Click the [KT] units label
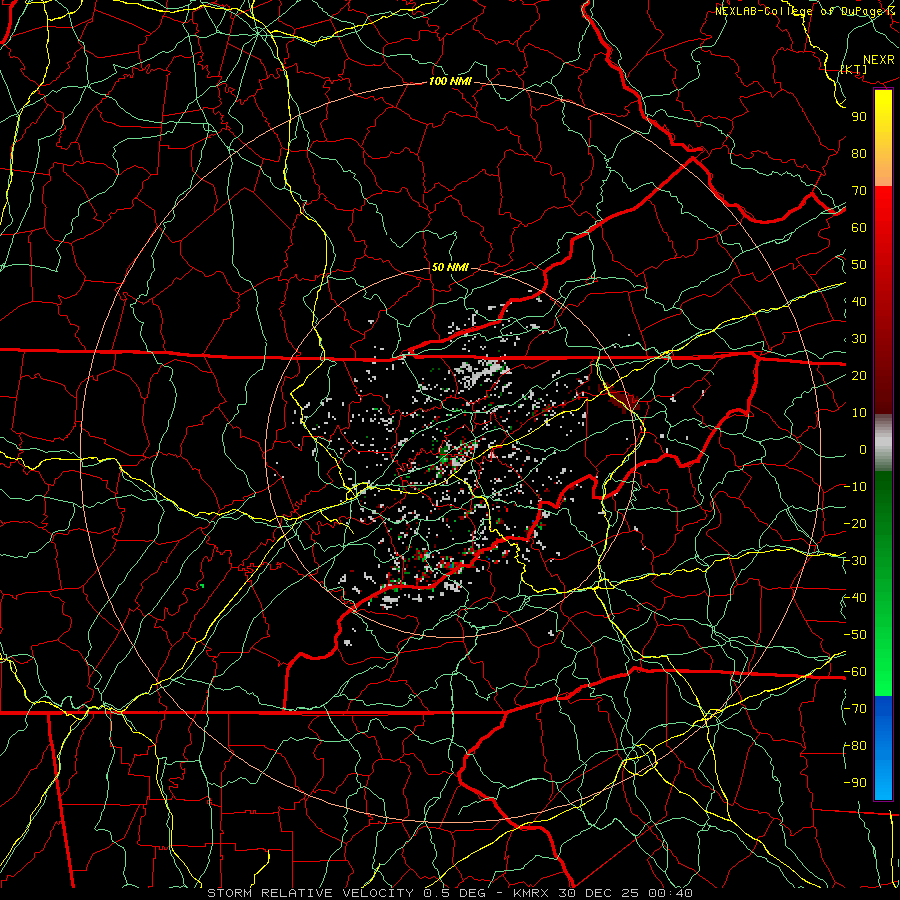 point(854,69)
